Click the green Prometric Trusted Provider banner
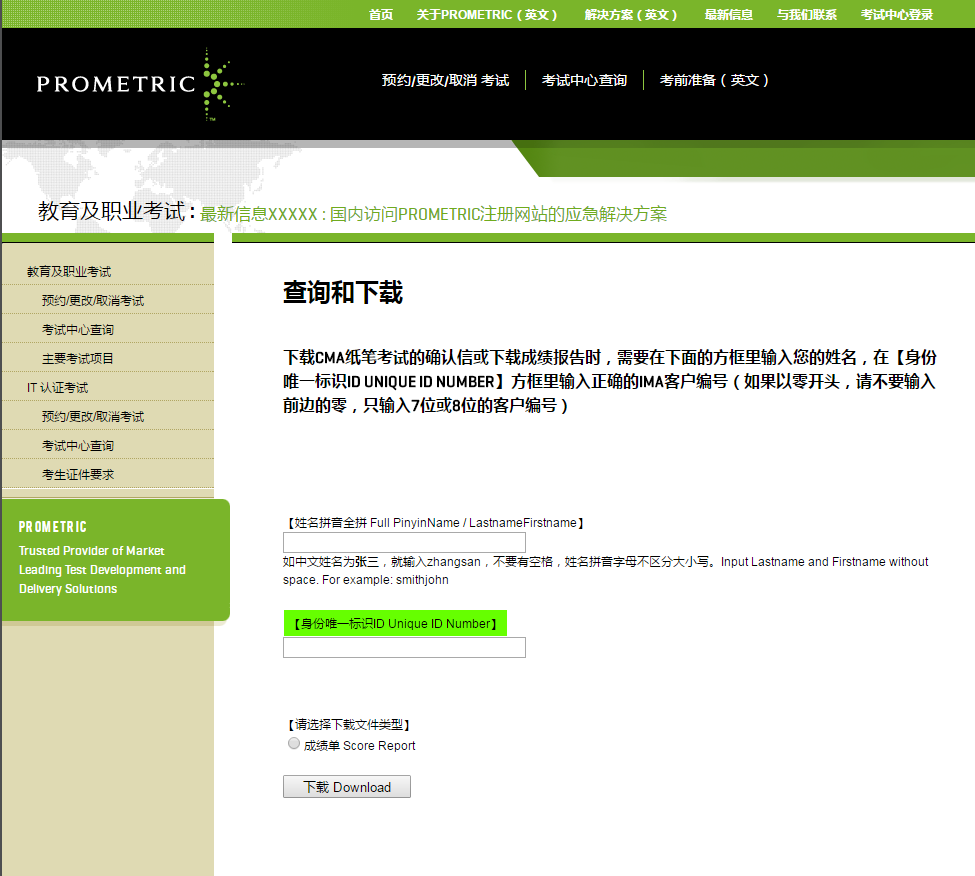This screenshot has height=876, width=975. 115,560
